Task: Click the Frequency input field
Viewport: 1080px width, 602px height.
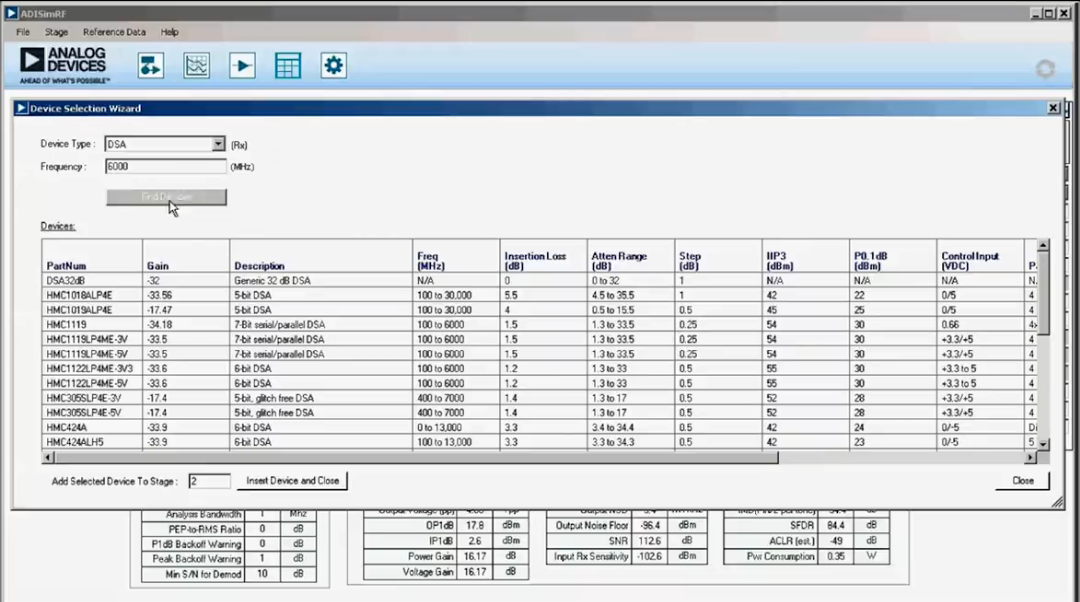Action: [165, 166]
